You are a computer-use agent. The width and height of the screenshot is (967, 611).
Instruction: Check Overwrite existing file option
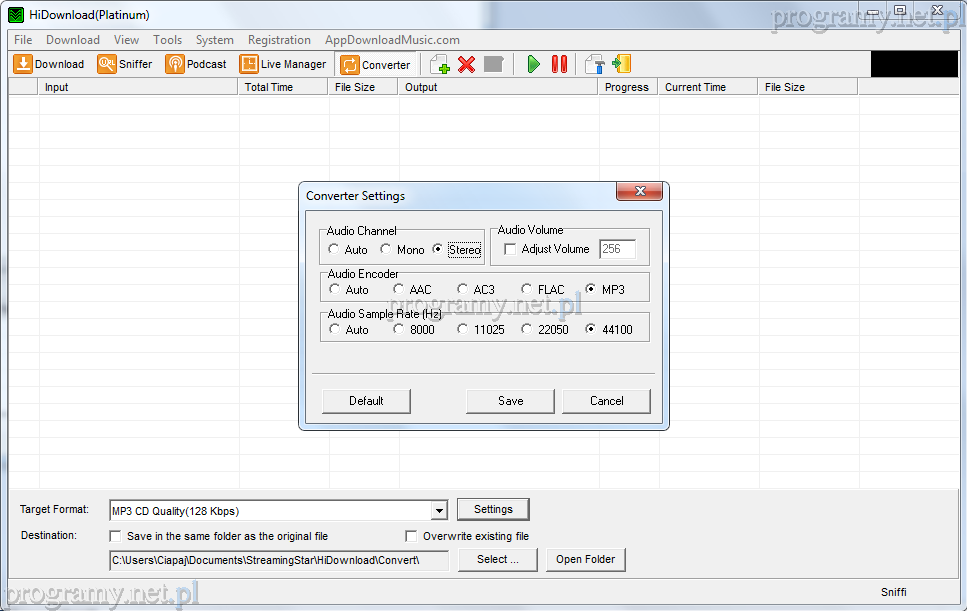click(411, 536)
